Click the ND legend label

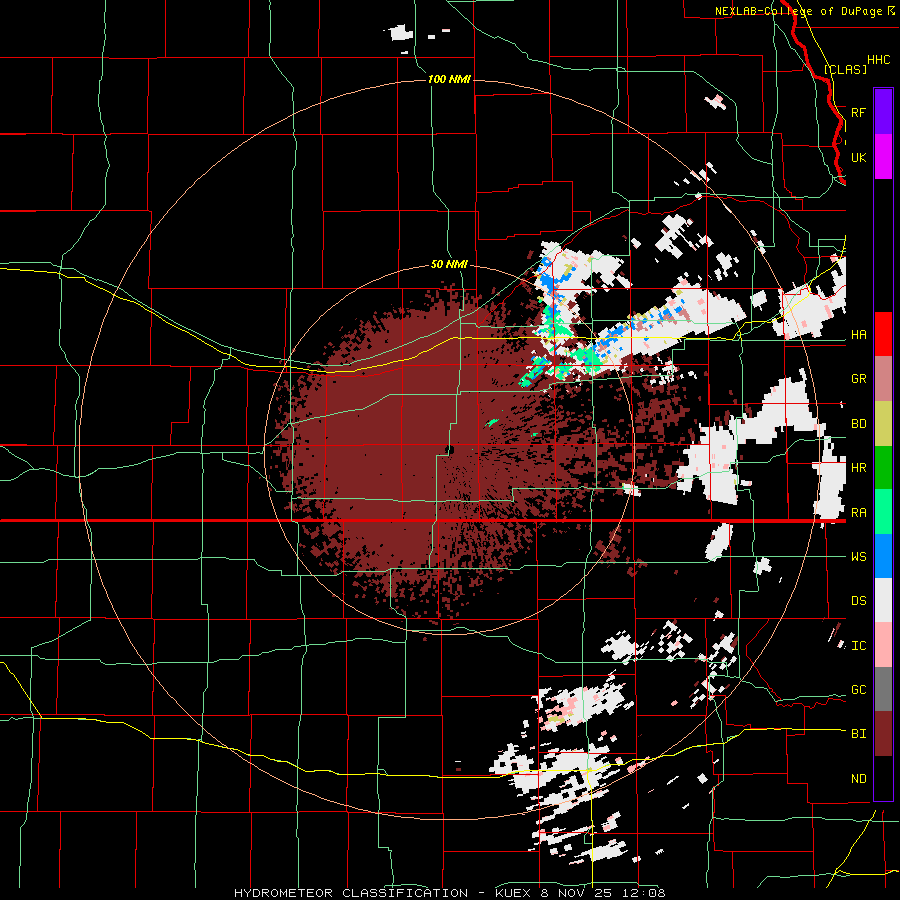pyautogui.click(x=858, y=779)
